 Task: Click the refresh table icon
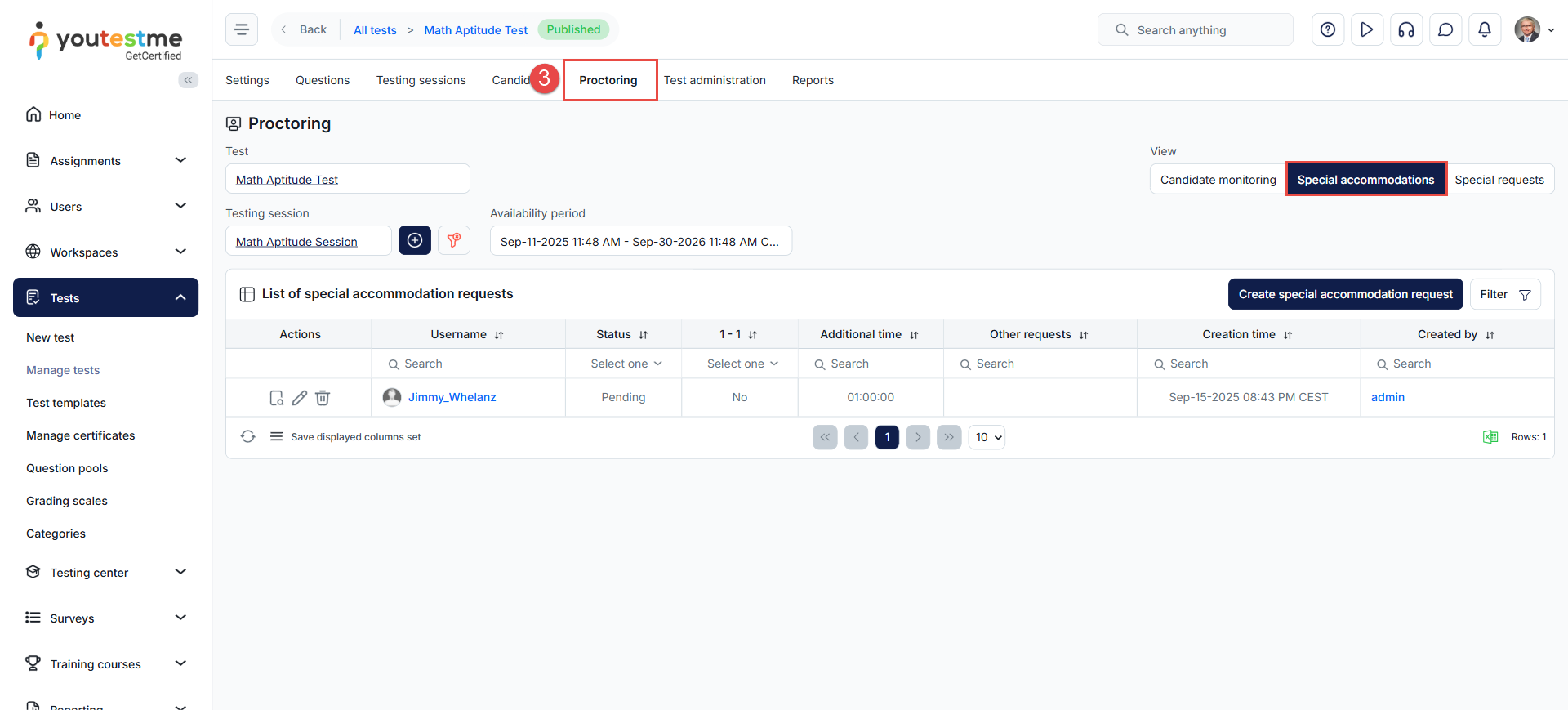[x=248, y=437]
